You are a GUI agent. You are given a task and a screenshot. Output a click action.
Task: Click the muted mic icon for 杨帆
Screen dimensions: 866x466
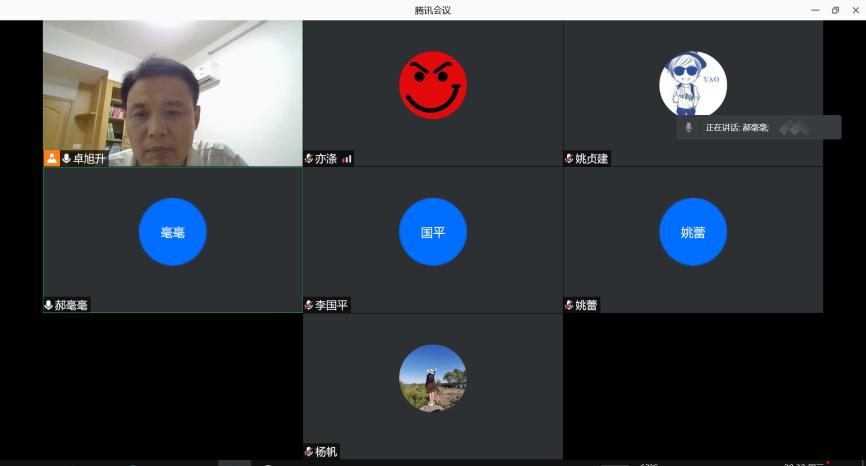pos(309,451)
